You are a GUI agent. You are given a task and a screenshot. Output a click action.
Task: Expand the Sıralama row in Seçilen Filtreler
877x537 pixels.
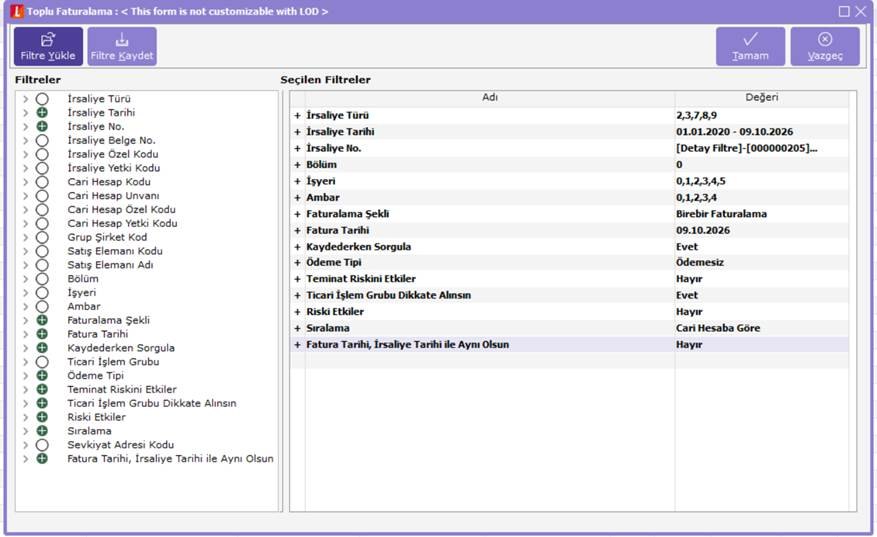(x=298, y=328)
